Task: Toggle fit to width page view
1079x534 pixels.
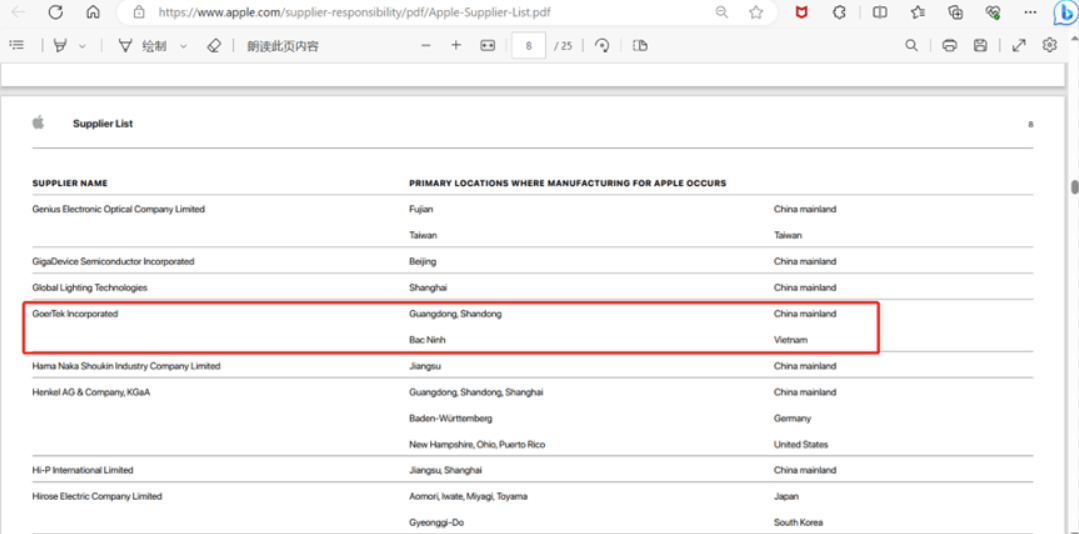Action: coord(488,46)
